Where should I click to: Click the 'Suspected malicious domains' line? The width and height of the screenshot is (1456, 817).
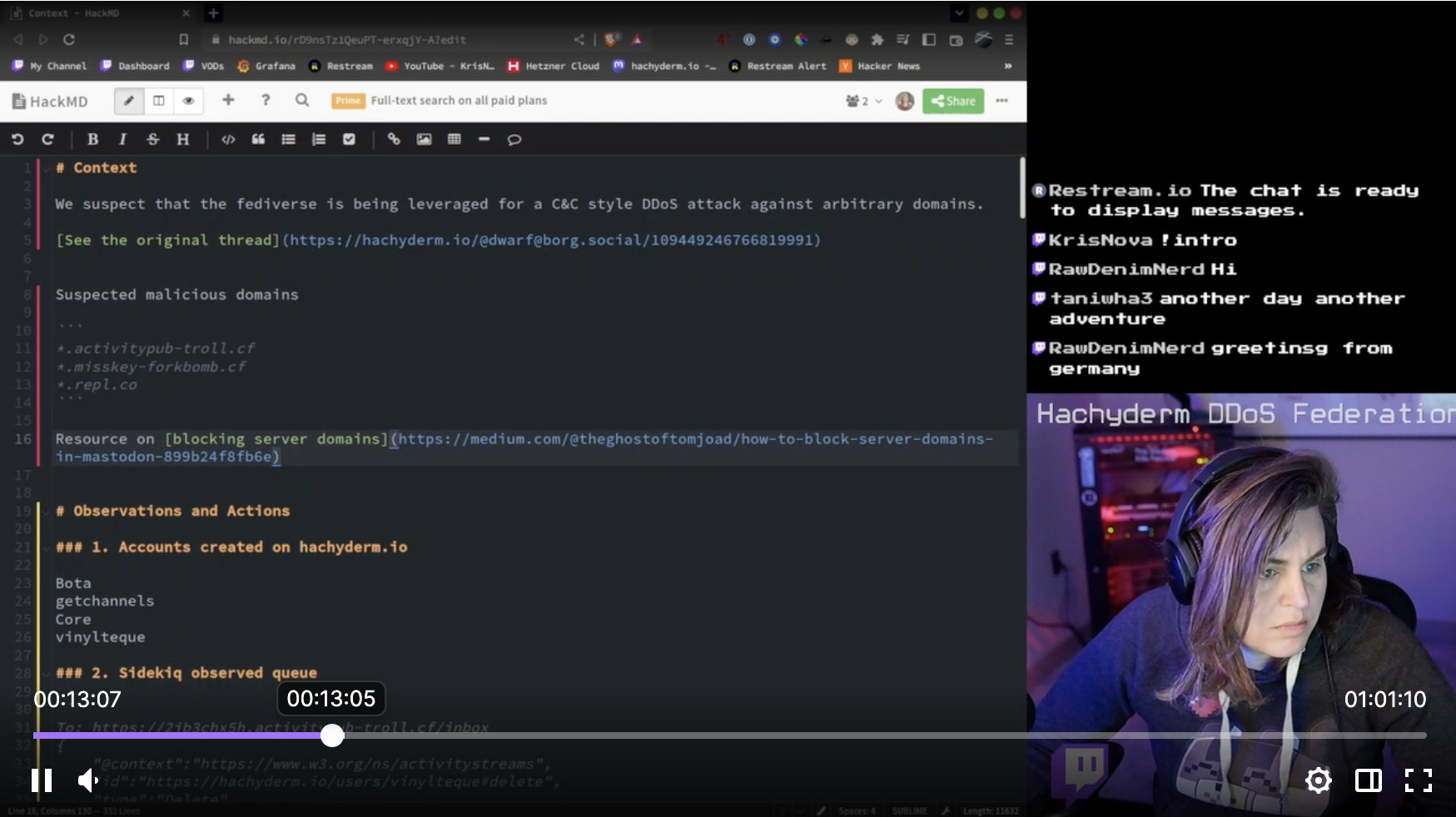click(x=176, y=295)
